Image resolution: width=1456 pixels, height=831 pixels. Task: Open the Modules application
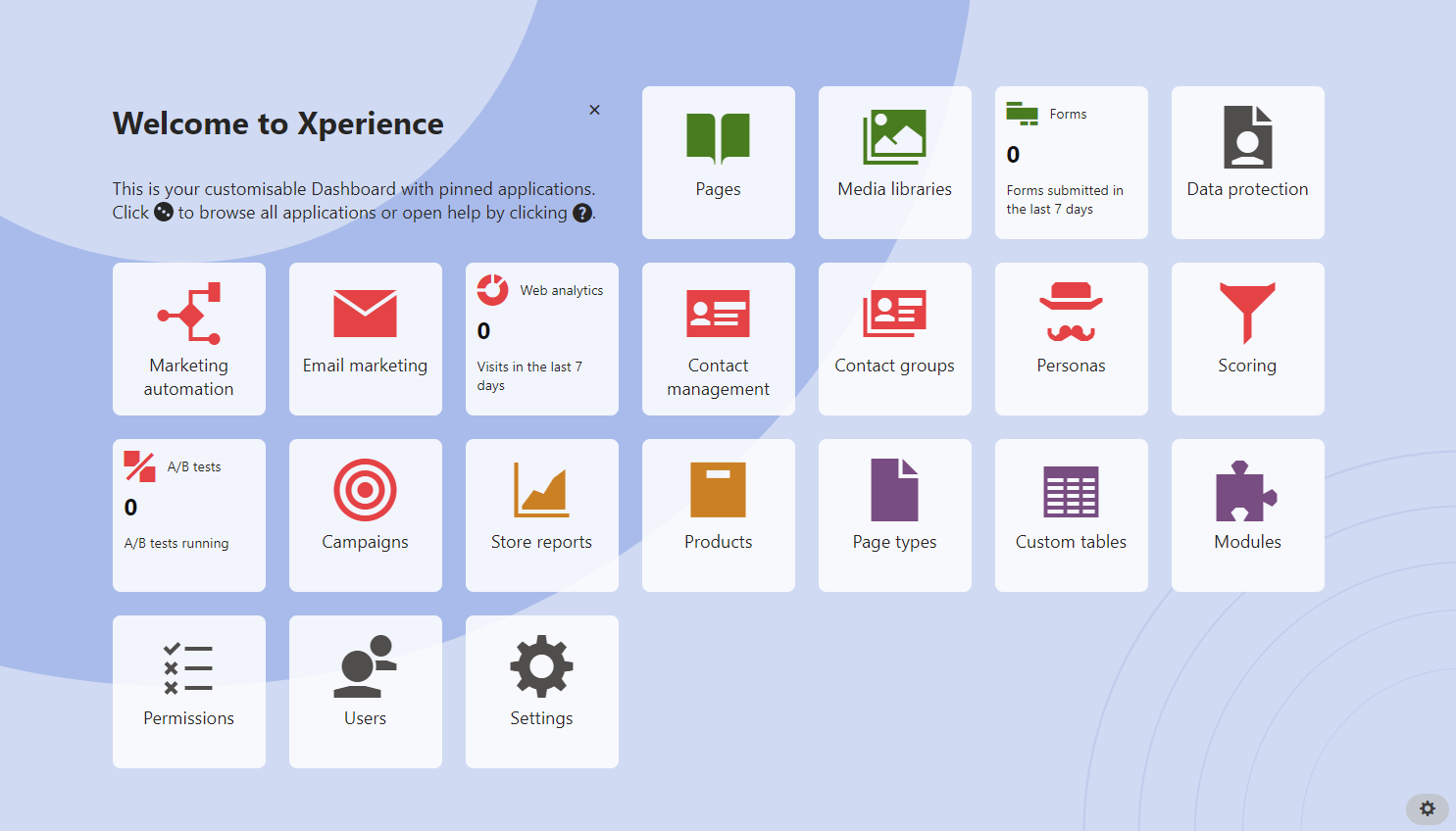[1247, 514]
